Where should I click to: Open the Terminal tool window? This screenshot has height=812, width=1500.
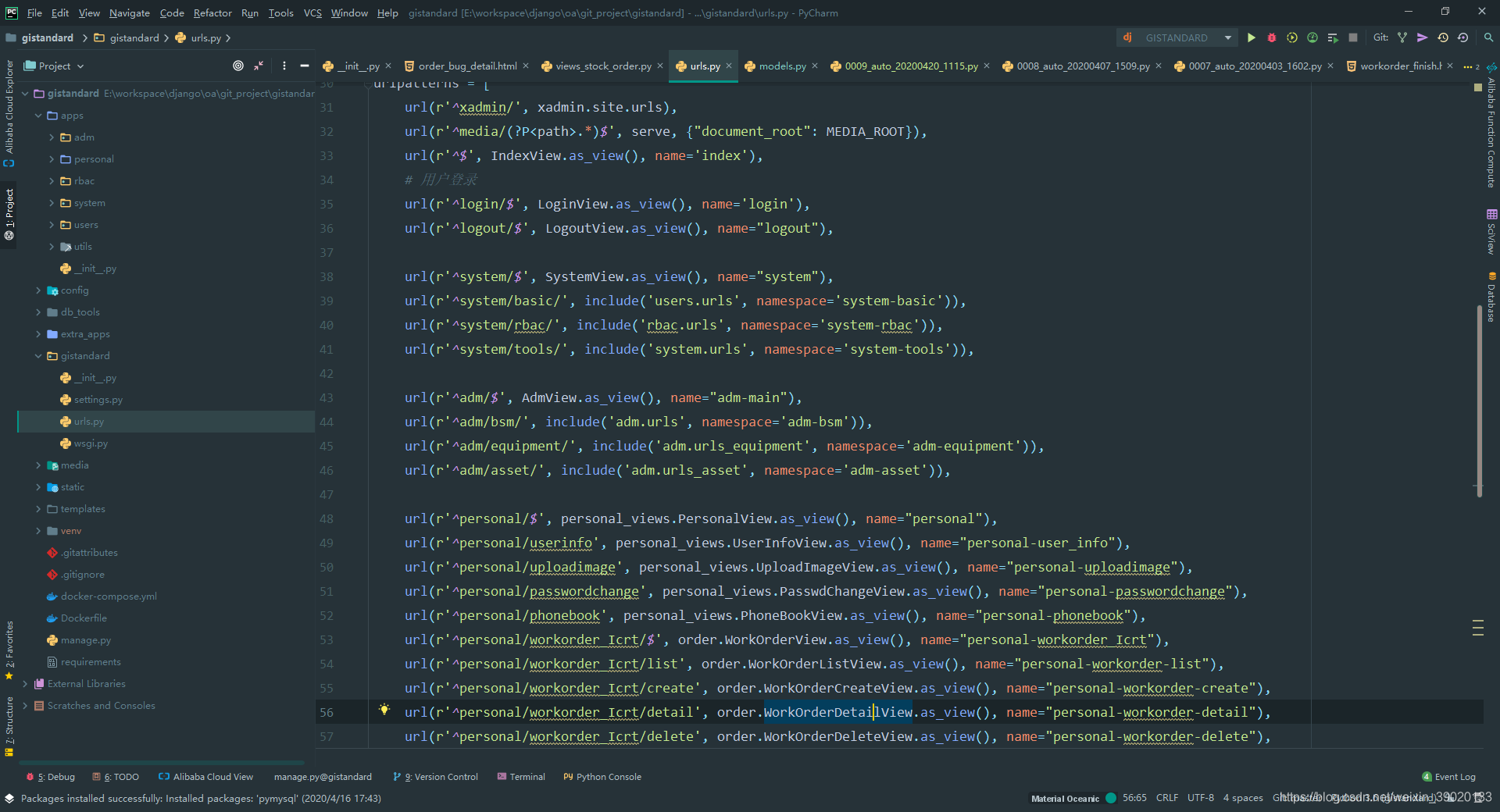coord(521,777)
